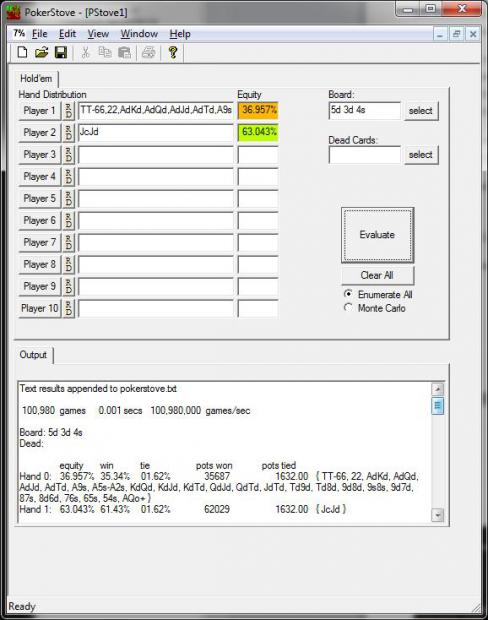Click the R/D icon for Player 2
This screenshot has width=488, height=620.
coord(68,132)
